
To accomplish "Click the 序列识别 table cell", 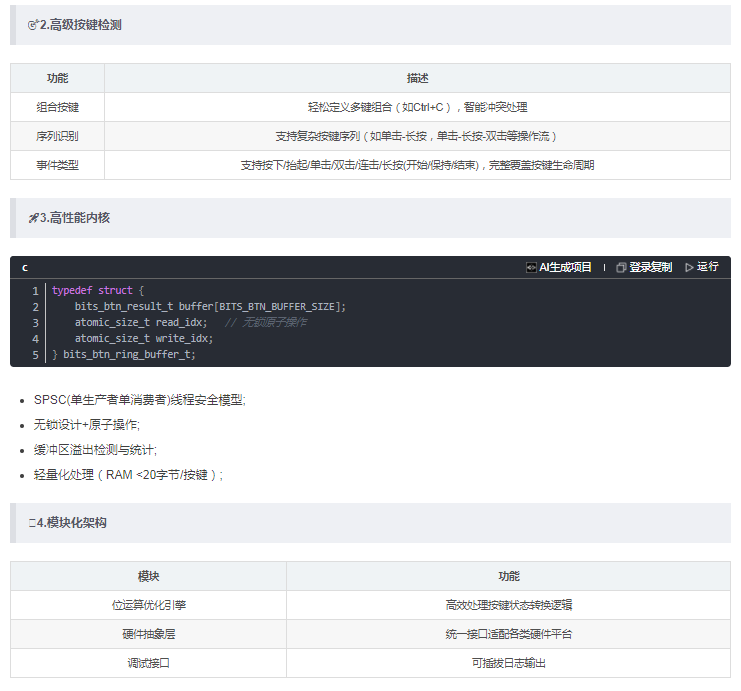I will (57, 136).
